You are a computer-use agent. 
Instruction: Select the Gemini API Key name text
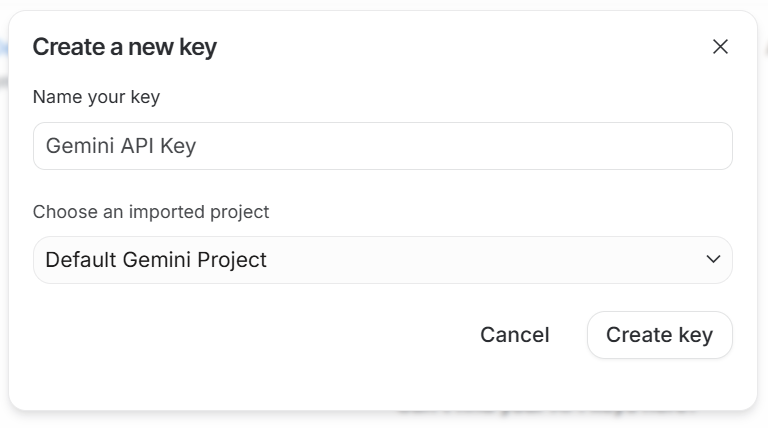coord(121,146)
